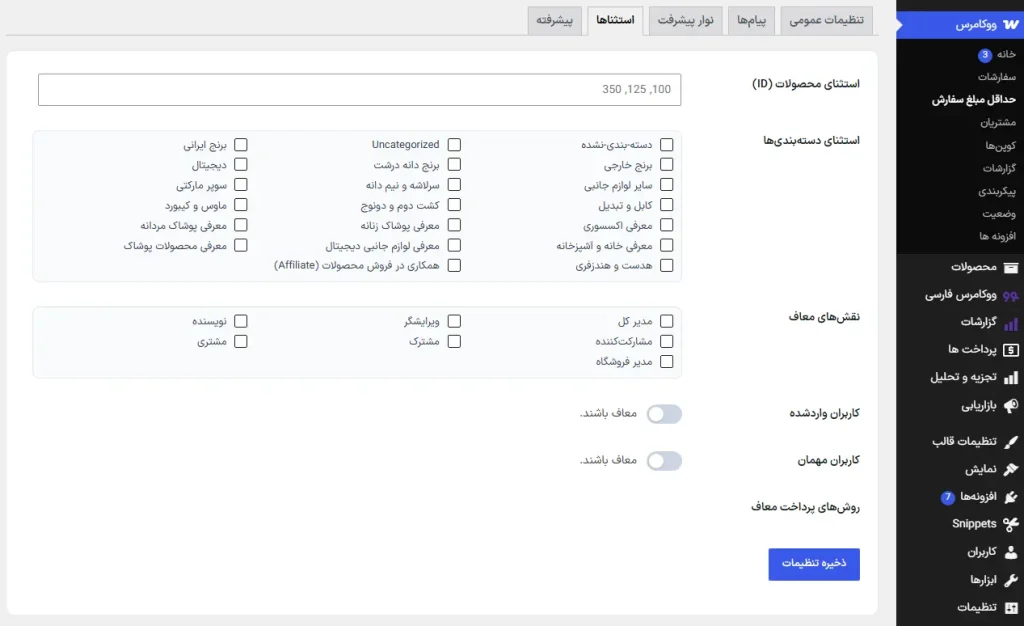Open the پیشرفته tab
The width and height of the screenshot is (1024, 626).
click(554, 20)
